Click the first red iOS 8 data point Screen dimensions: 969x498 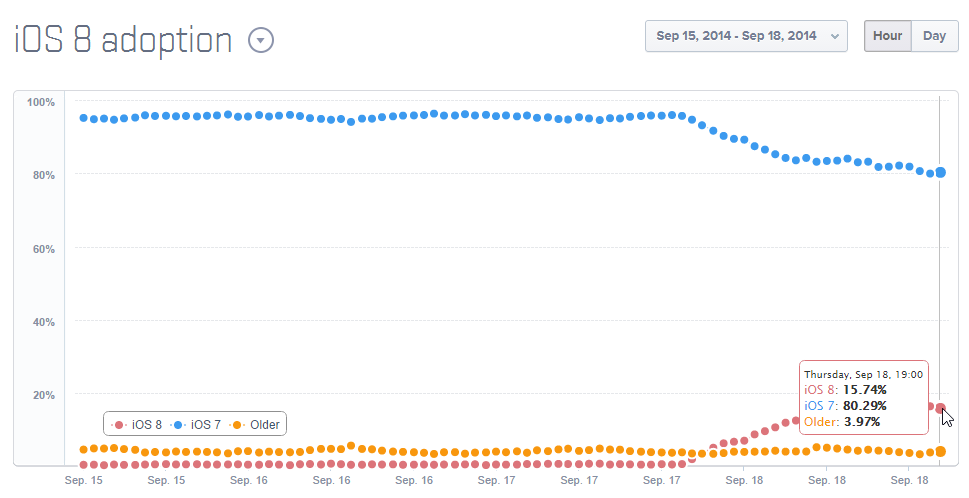[x=84, y=465]
